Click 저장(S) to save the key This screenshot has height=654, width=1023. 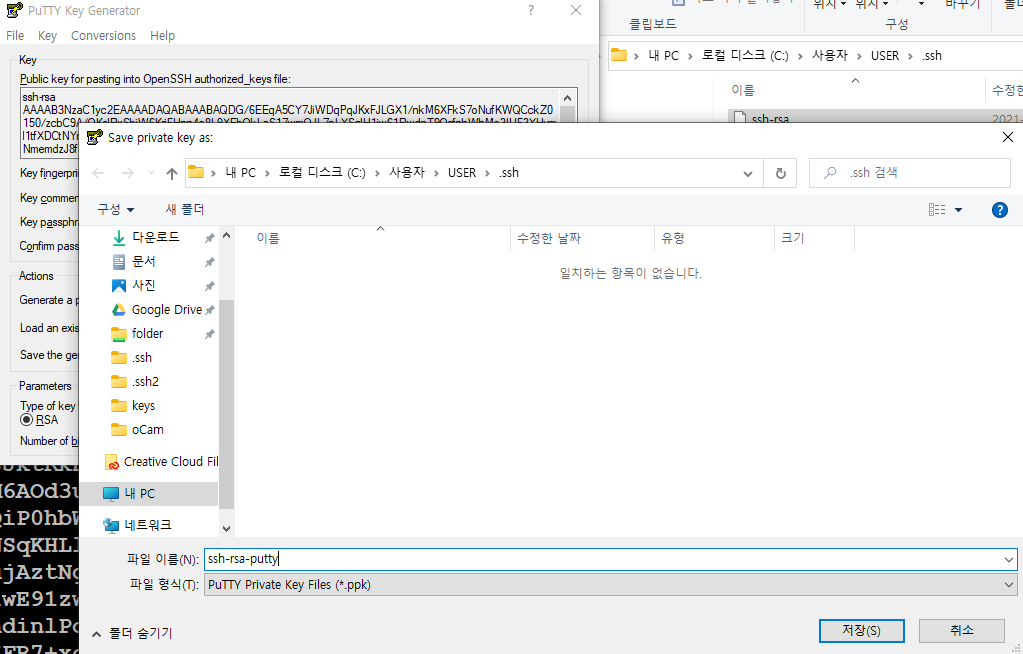tap(861, 631)
